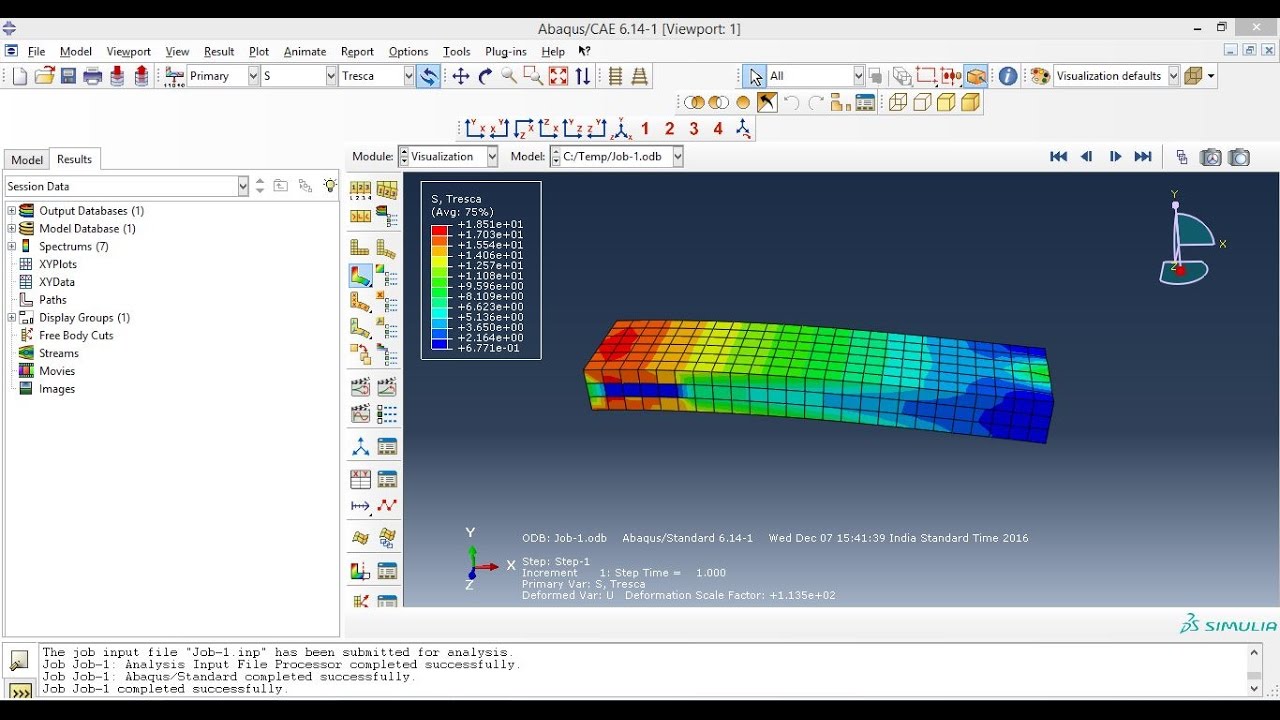Open the Animate menu
The height and width of the screenshot is (720, 1280).
tap(305, 51)
